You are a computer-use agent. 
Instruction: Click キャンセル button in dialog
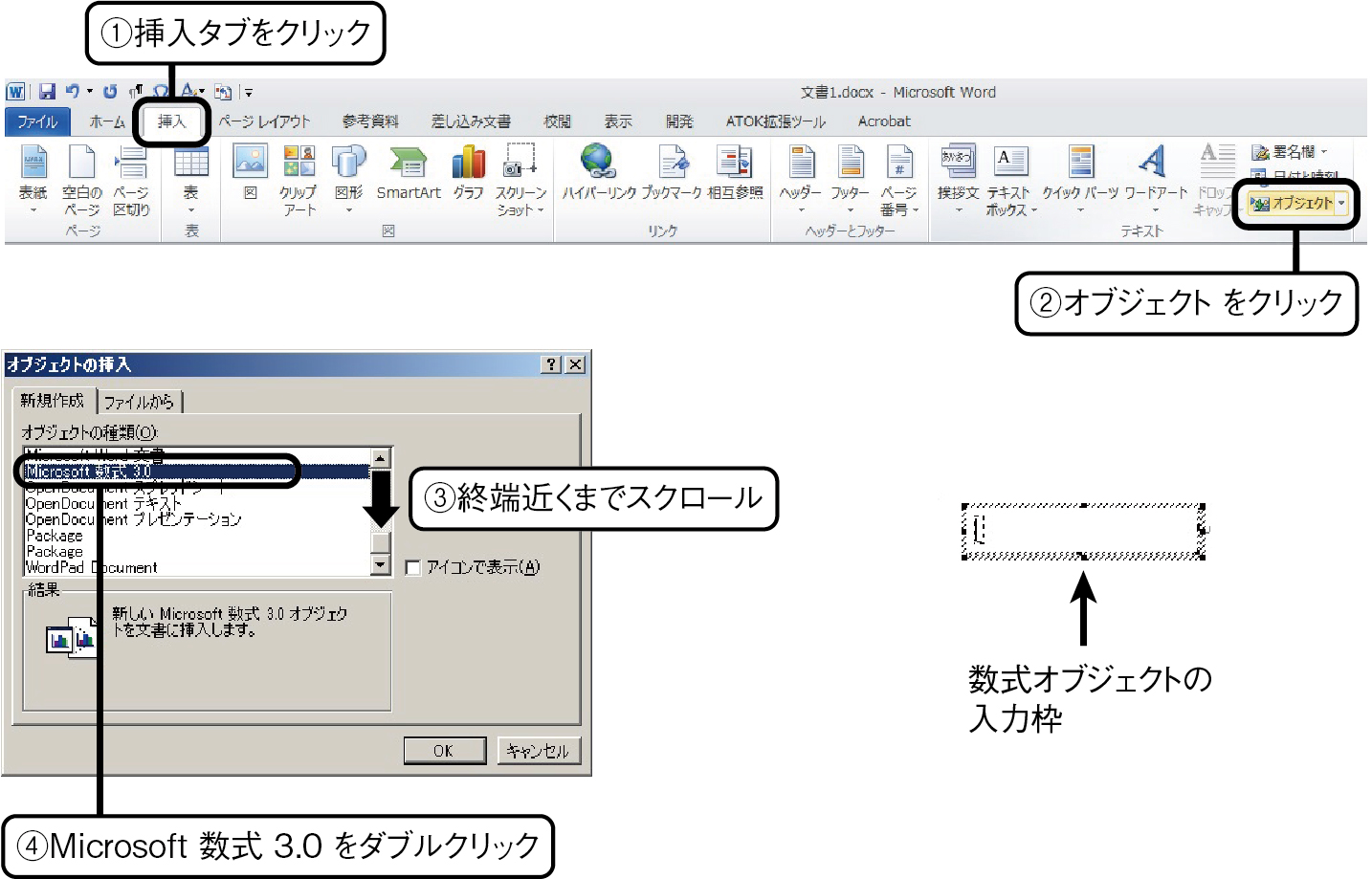[538, 751]
